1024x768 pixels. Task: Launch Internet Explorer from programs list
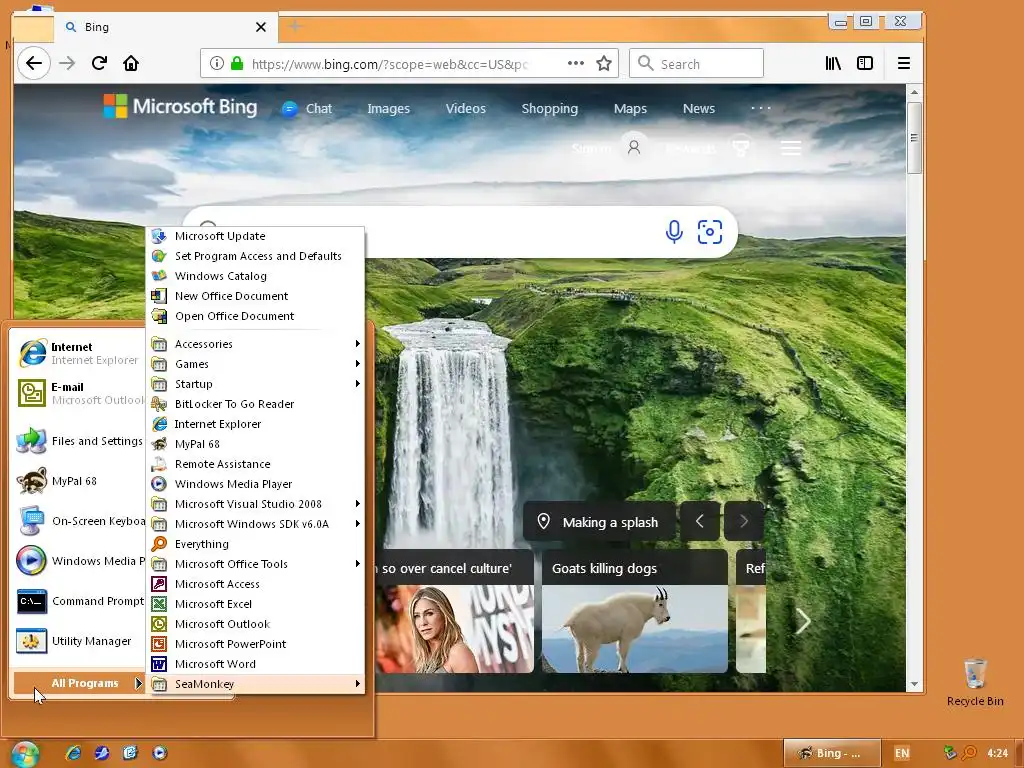click(255, 424)
